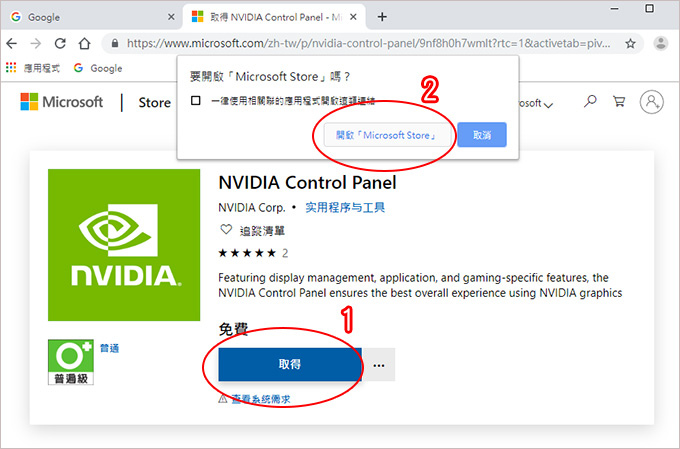The height and width of the screenshot is (449, 680).
Task: Click the sign-in account avatar icon
Action: (651, 102)
